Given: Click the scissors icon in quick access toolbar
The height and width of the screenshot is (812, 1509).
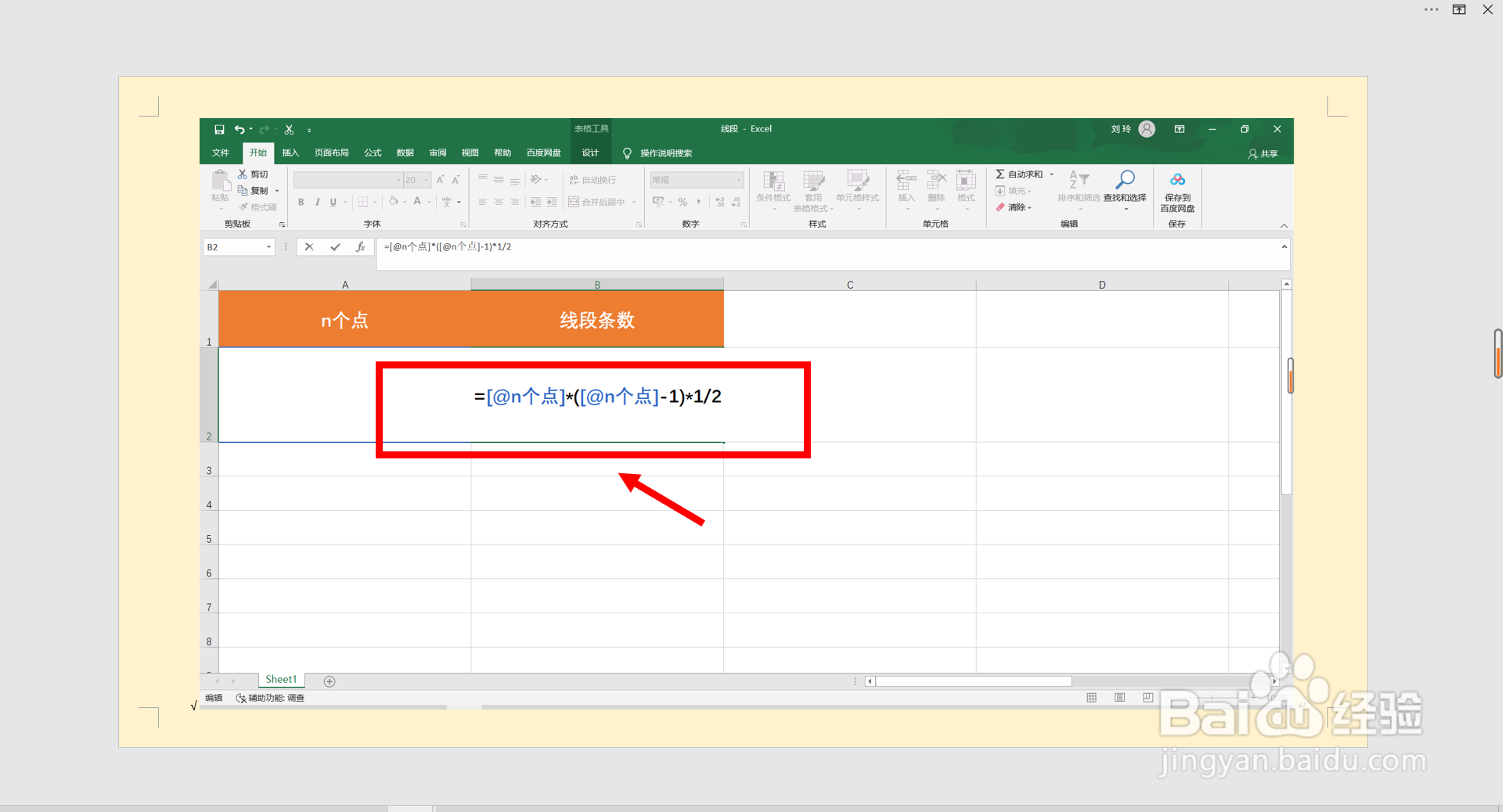Looking at the screenshot, I should click(289, 129).
